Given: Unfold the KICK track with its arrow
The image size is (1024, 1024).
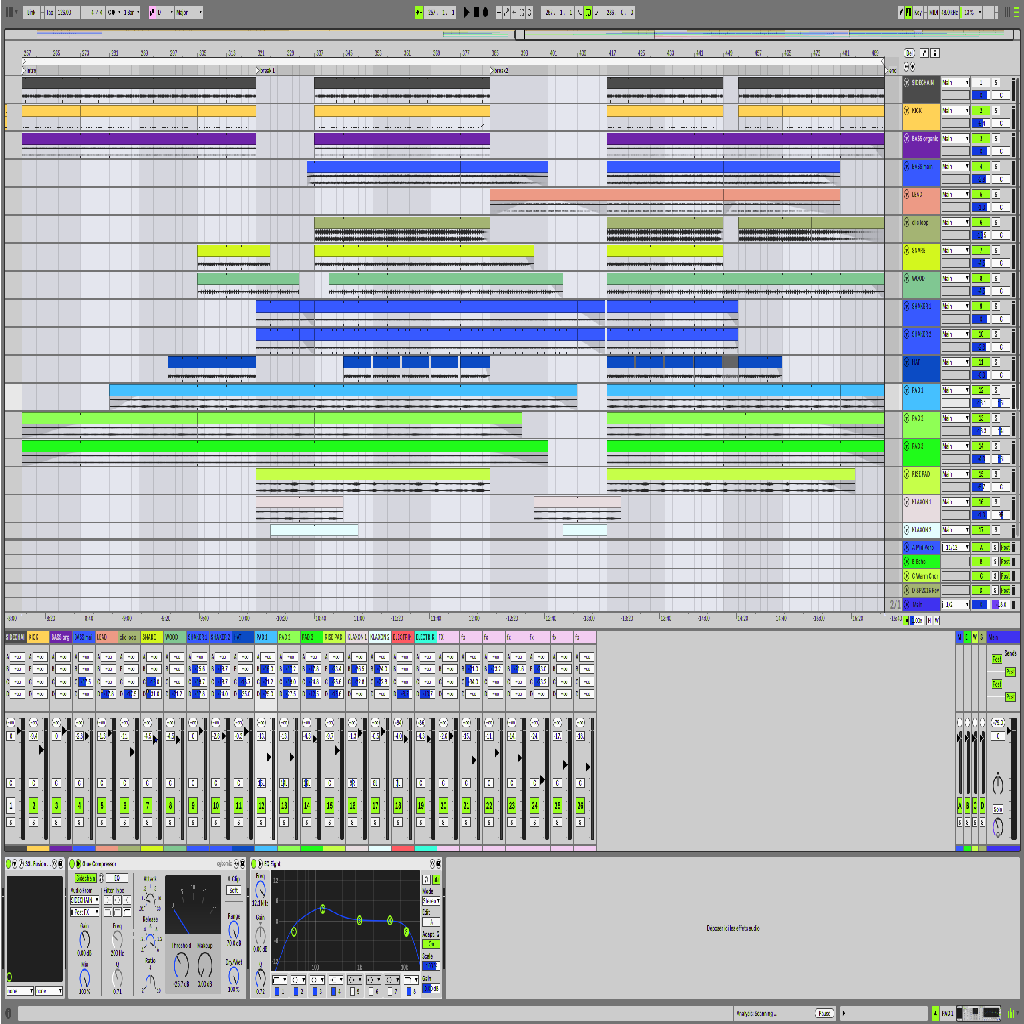Looking at the screenshot, I should pyautogui.click(x=906, y=110).
